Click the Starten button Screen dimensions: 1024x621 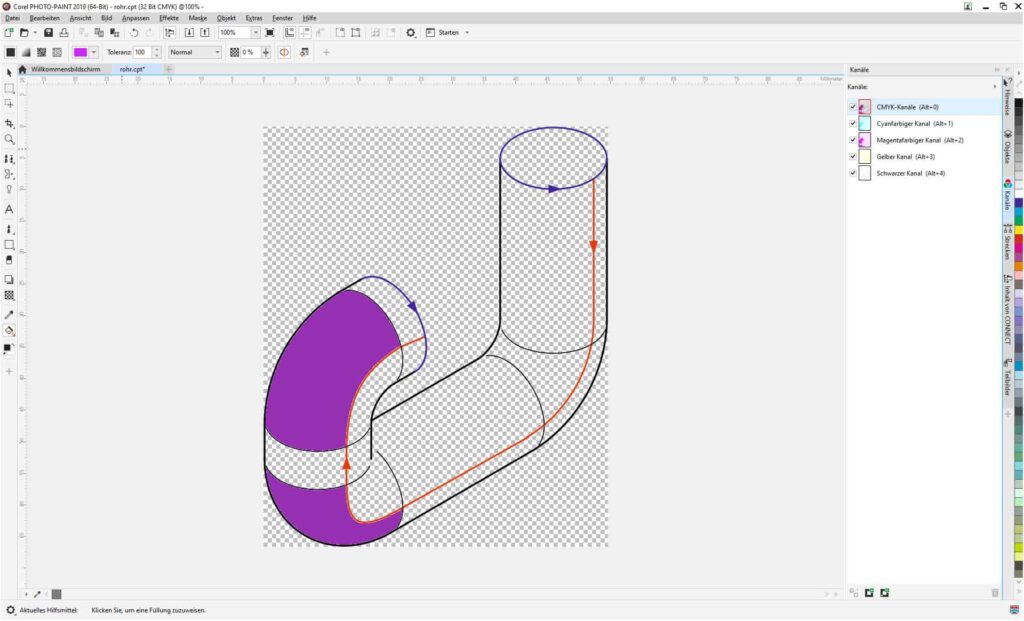[443, 33]
